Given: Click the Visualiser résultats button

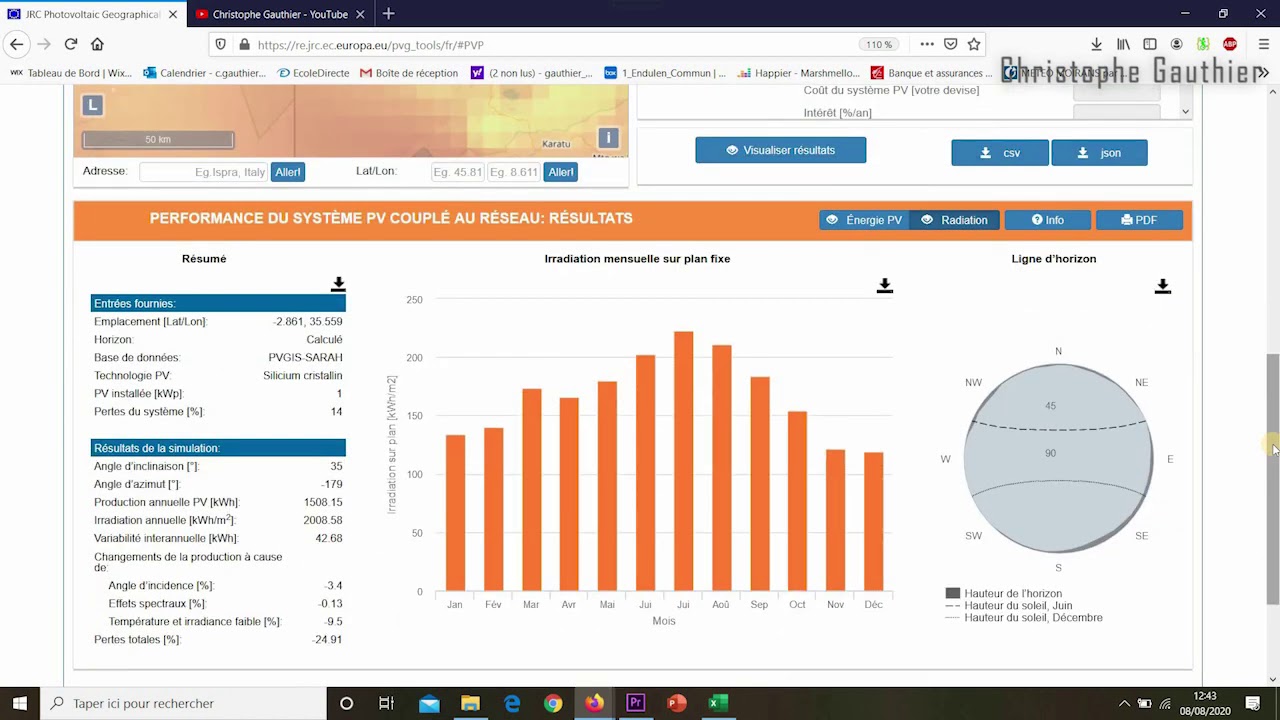Looking at the screenshot, I should [x=780, y=149].
